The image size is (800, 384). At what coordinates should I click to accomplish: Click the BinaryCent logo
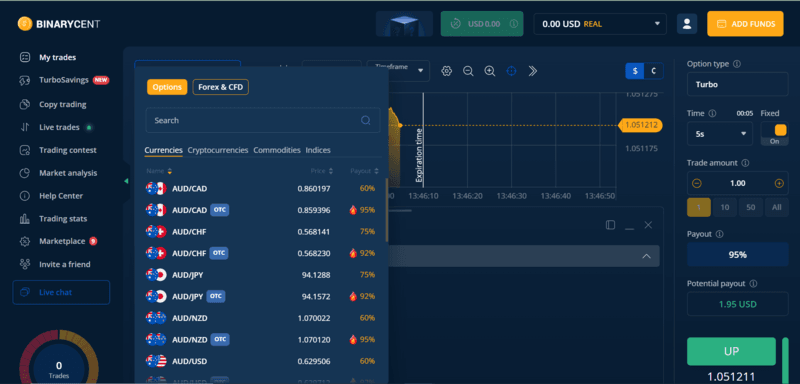(x=59, y=23)
